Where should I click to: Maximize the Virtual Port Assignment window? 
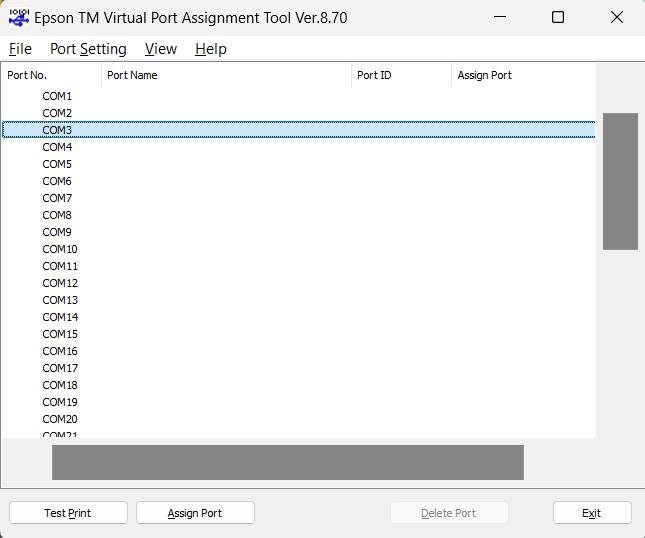coord(558,17)
